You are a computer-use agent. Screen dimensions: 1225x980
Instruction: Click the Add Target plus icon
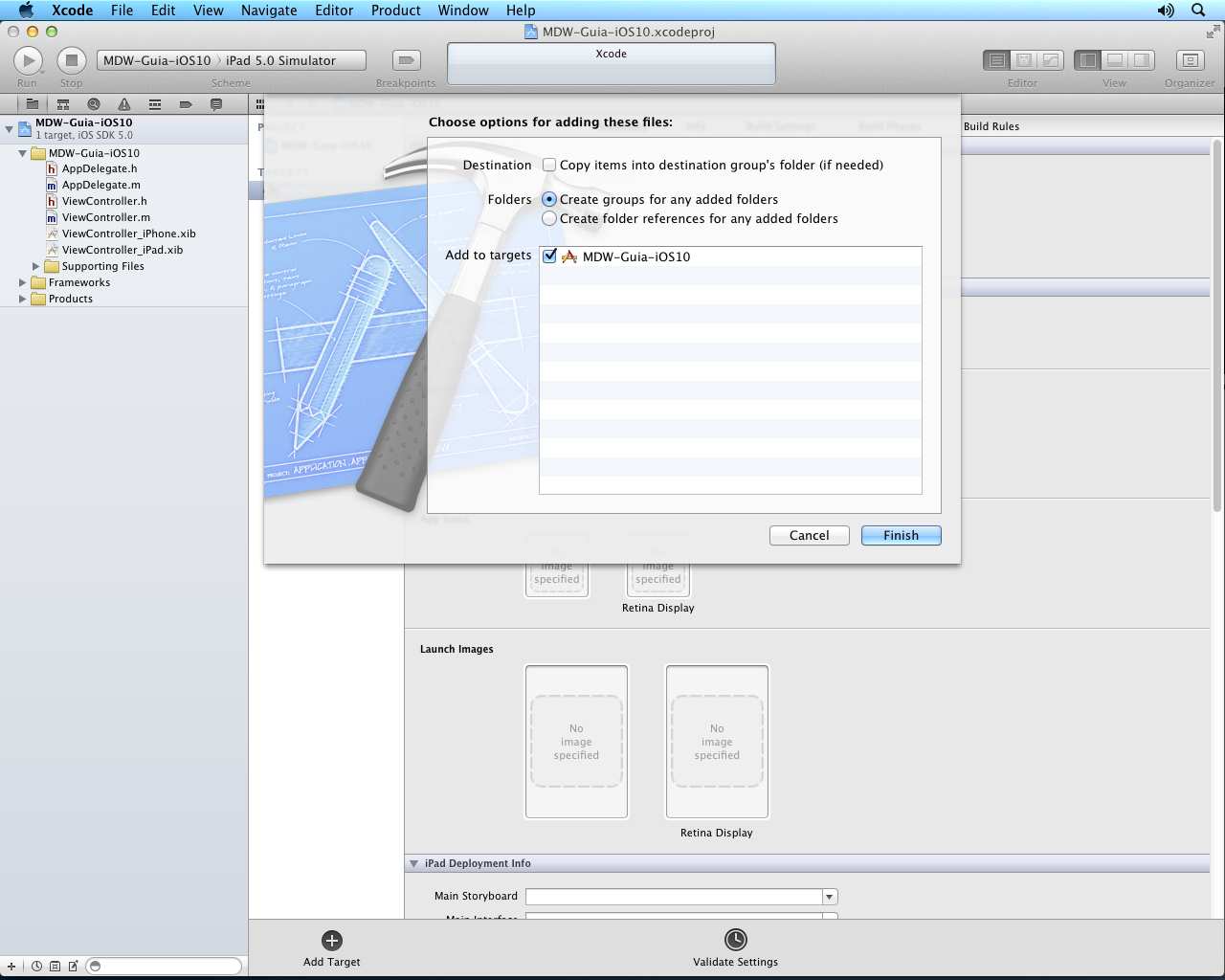pyautogui.click(x=332, y=941)
